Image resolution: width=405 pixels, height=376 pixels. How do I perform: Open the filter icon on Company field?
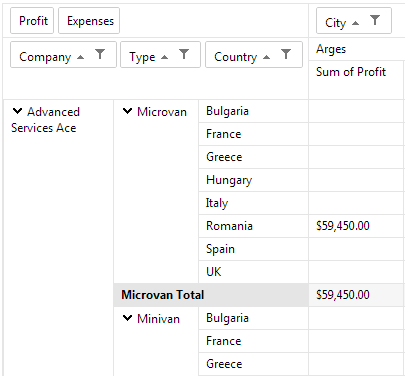tap(100, 54)
